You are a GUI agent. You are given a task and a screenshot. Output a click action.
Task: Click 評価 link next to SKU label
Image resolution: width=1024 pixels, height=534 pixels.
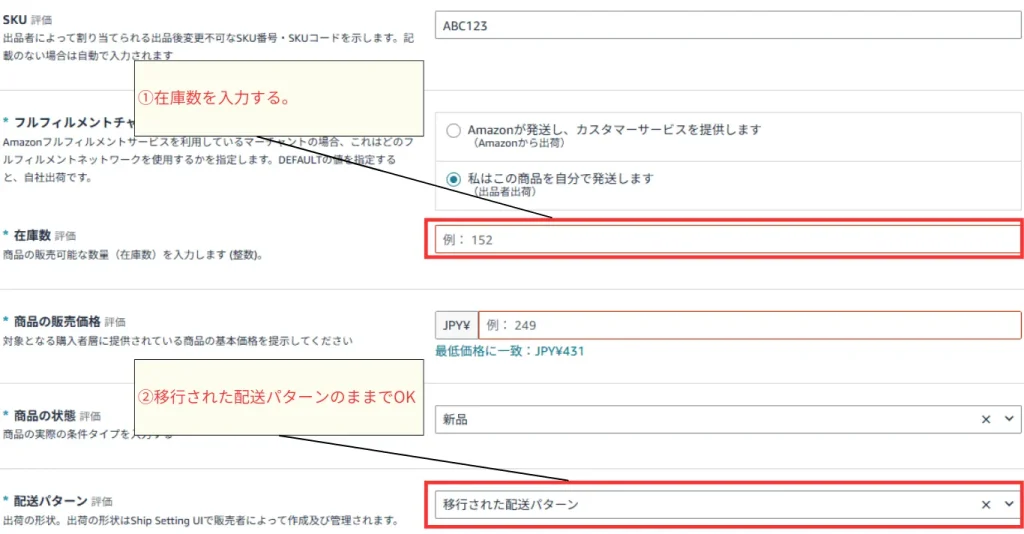(42, 19)
